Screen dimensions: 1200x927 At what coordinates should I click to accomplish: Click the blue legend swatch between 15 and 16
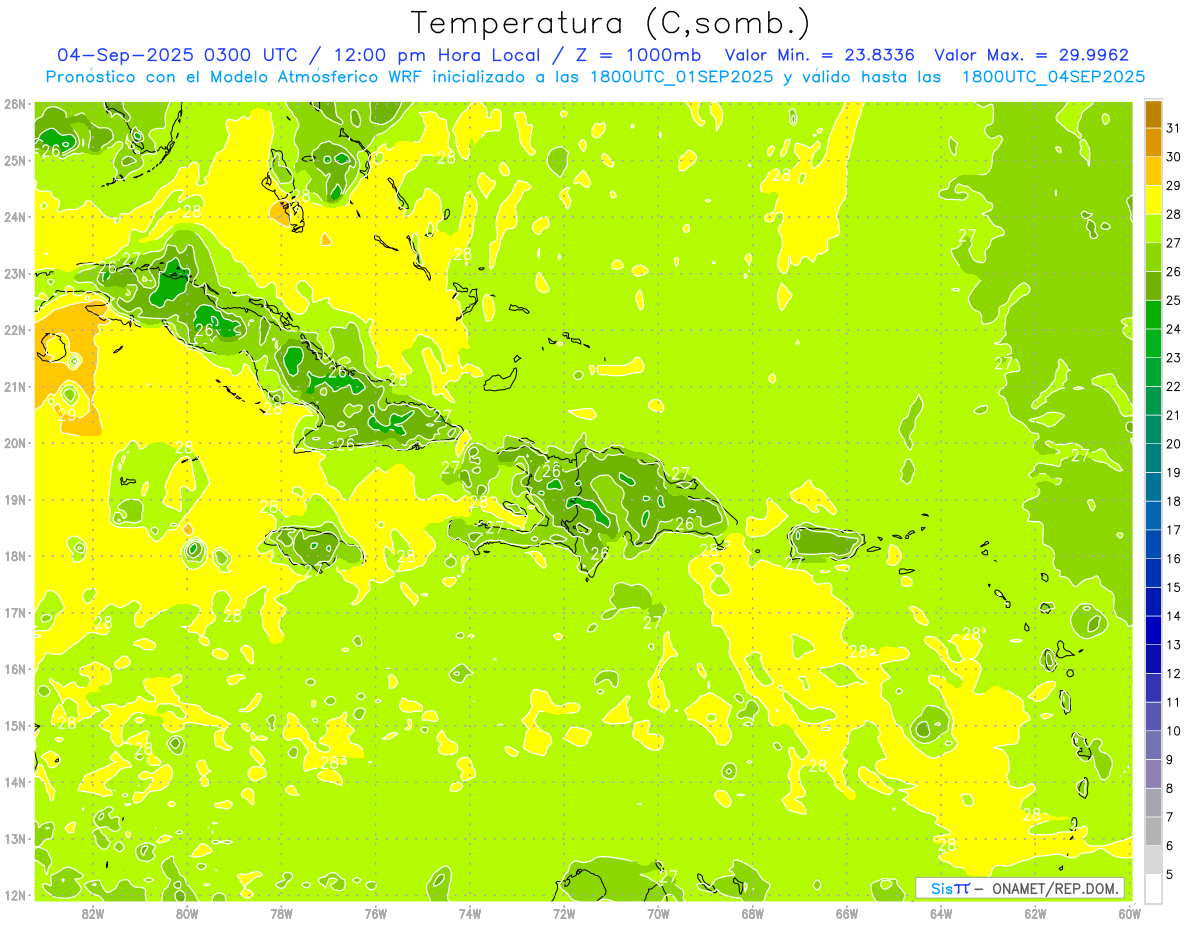pos(1153,573)
